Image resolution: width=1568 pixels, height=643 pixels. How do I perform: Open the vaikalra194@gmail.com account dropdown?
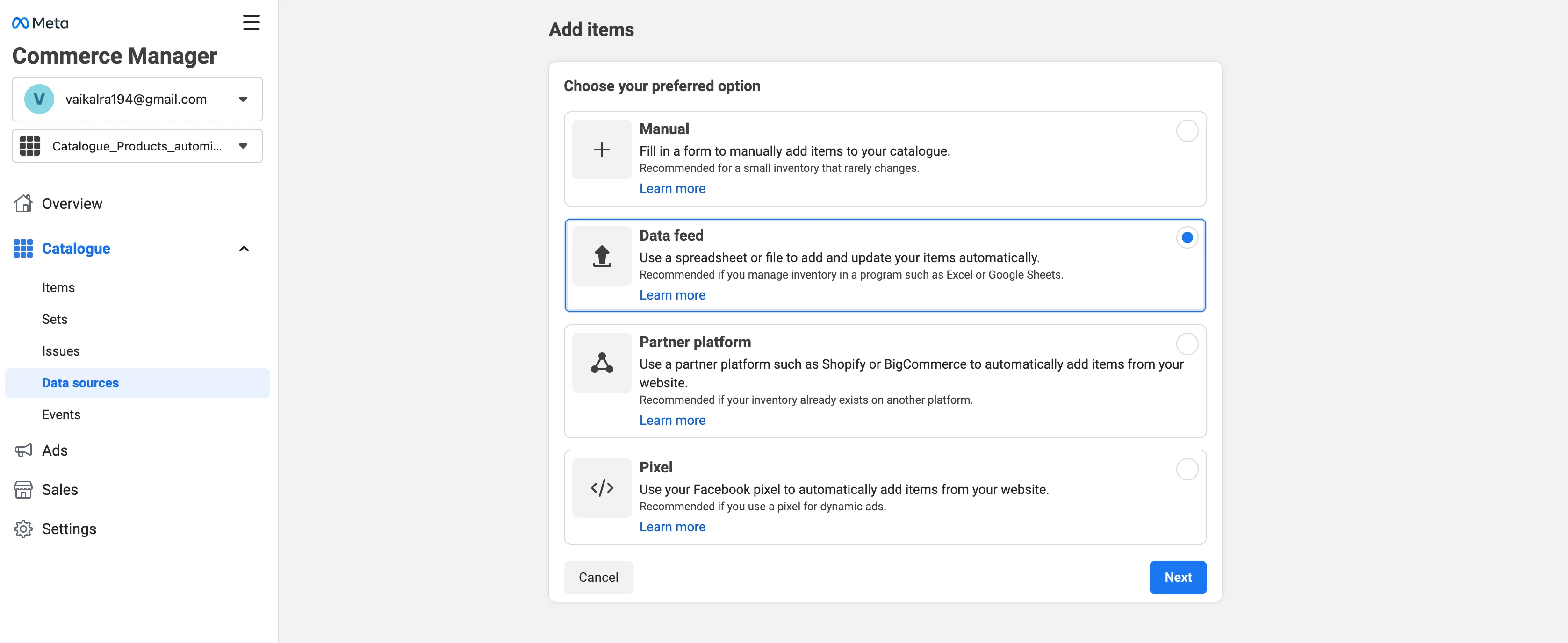click(137, 99)
